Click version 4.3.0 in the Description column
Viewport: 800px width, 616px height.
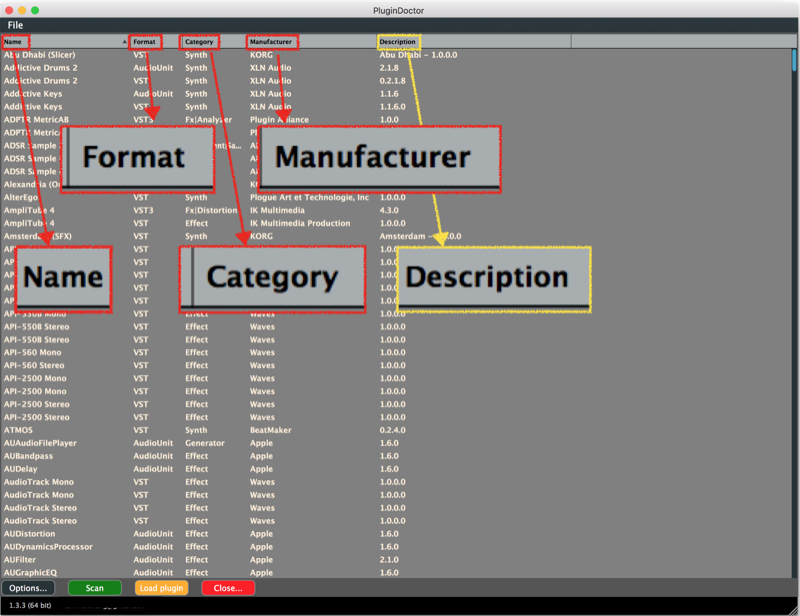389,210
